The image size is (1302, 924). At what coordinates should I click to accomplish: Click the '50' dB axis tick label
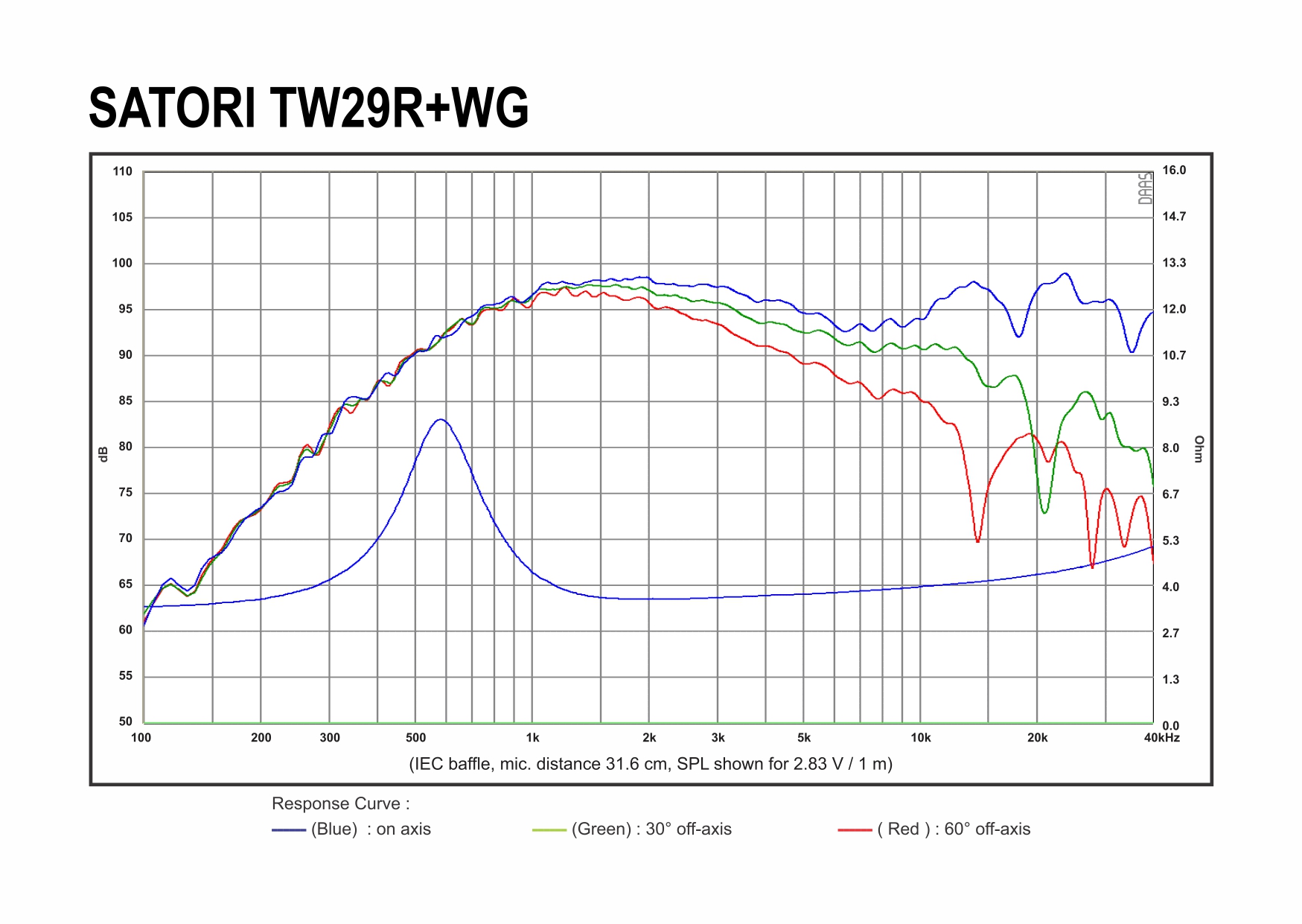pyautogui.click(x=125, y=721)
